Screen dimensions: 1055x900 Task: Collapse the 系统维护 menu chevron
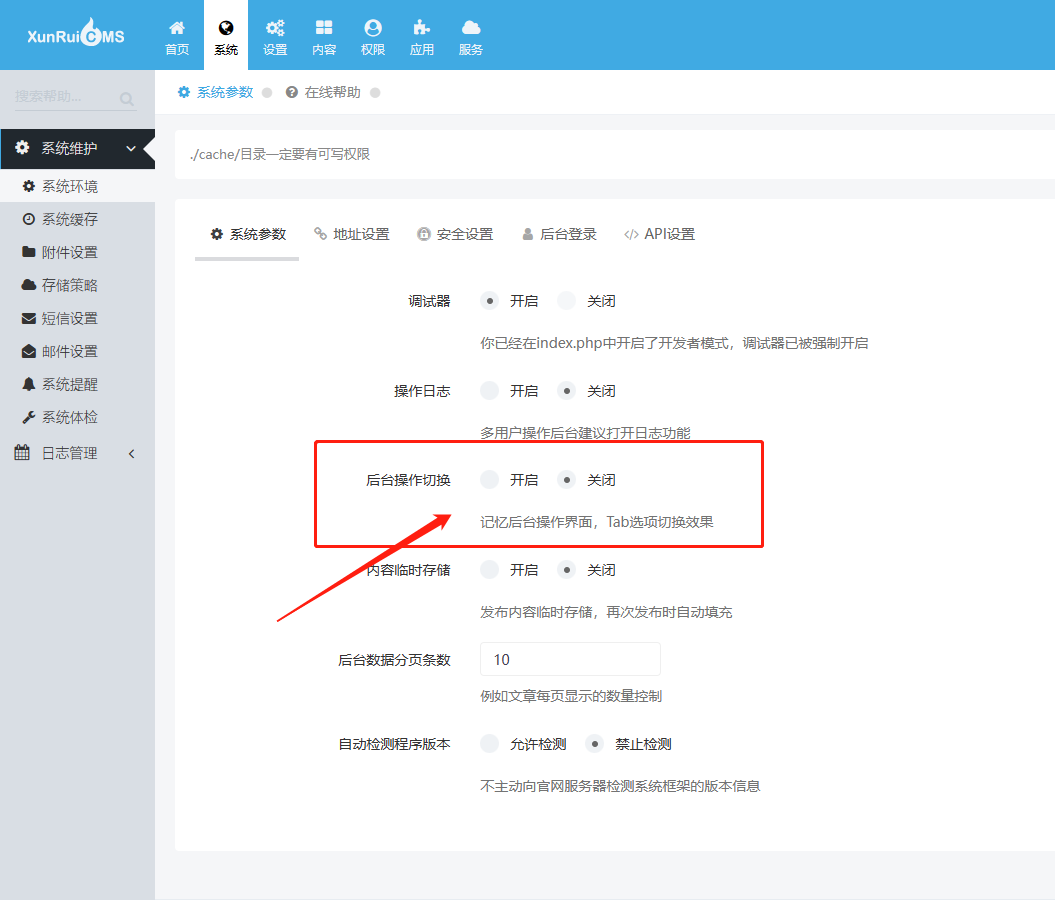[131, 149]
